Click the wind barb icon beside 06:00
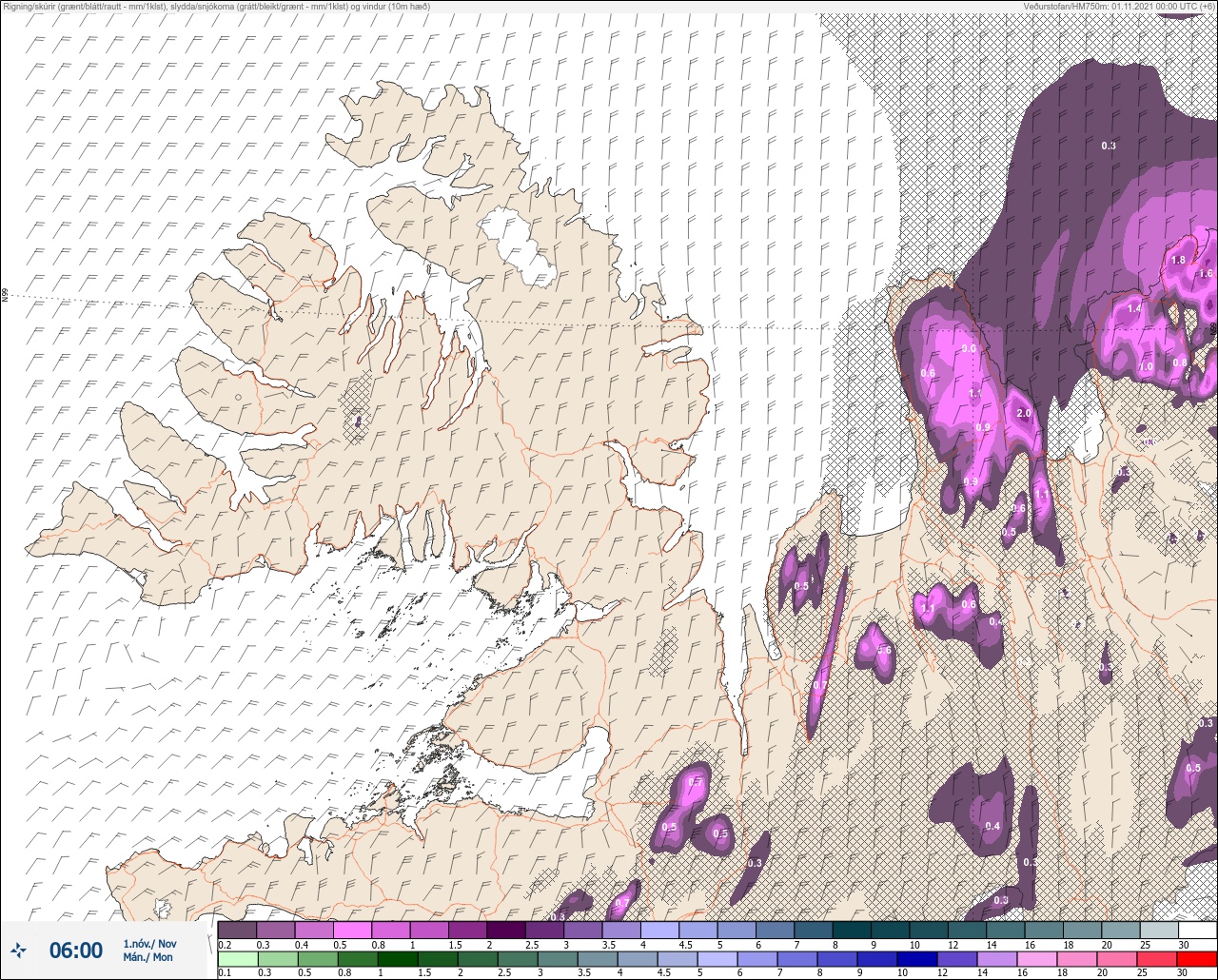1218x980 pixels. pos(18,951)
